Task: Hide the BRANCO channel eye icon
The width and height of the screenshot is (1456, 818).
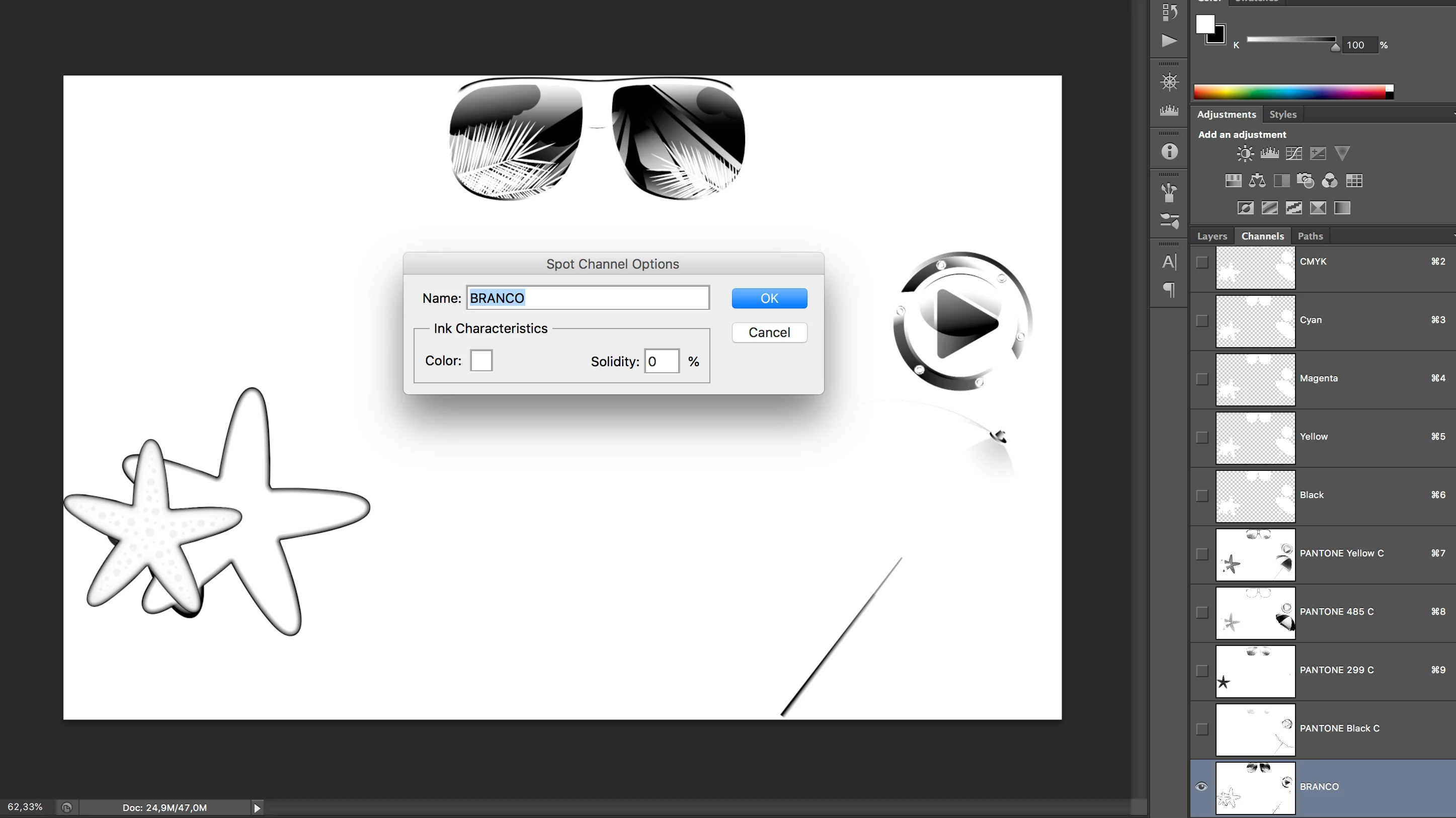Action: pos(1201,786)
